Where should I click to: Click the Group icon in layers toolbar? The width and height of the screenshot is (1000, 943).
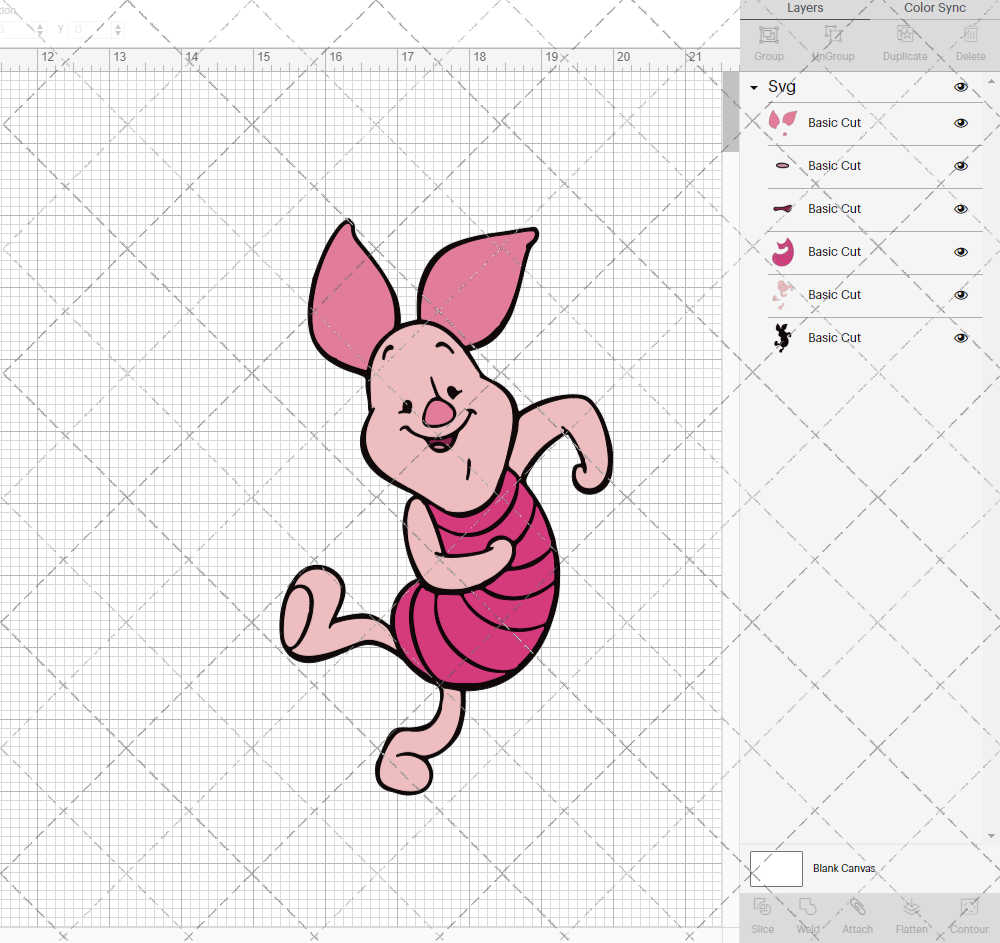point(768,34)
